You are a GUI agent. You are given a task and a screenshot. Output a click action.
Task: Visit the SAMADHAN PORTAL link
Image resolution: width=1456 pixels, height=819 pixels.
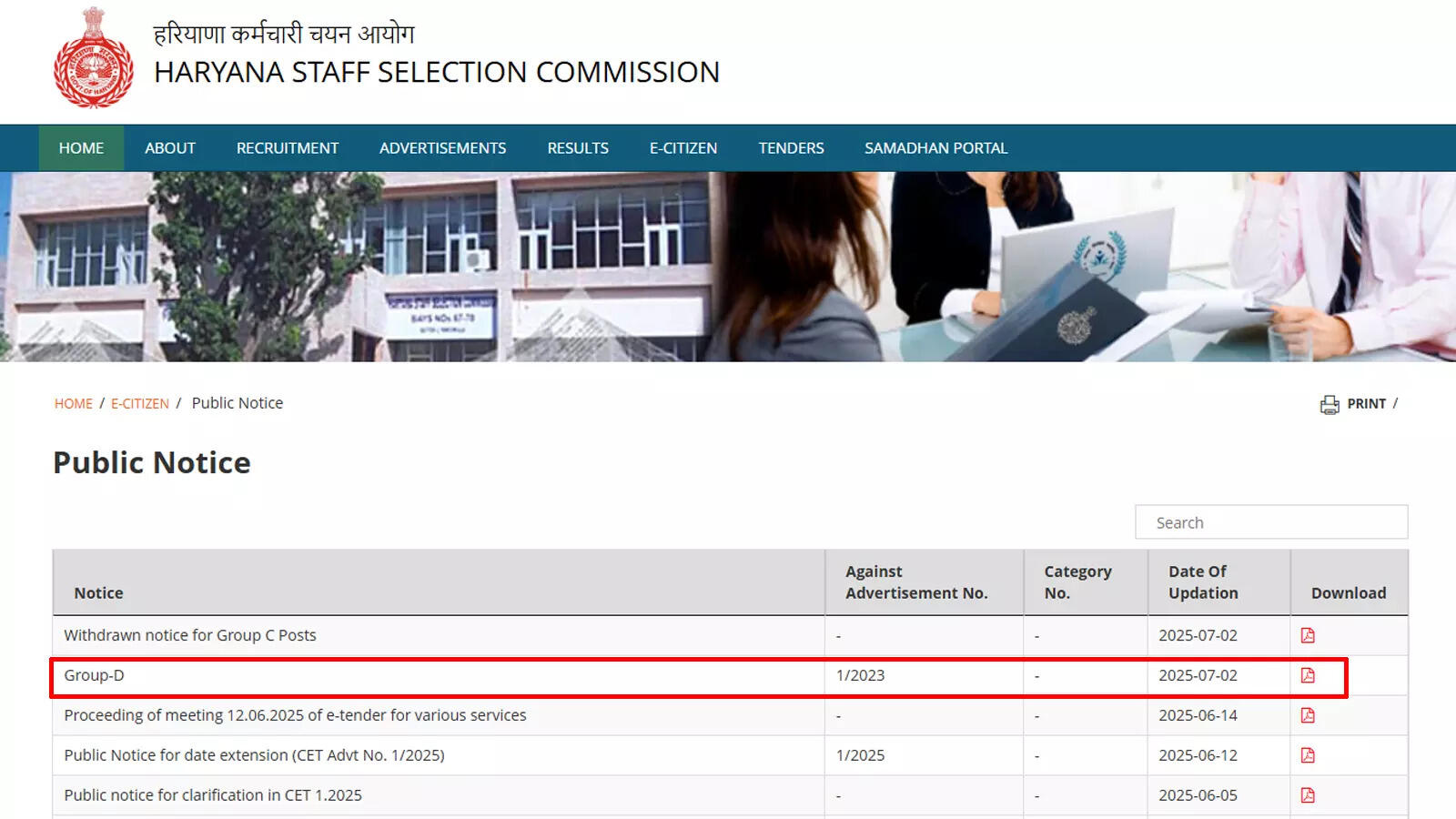coord(935,148)
